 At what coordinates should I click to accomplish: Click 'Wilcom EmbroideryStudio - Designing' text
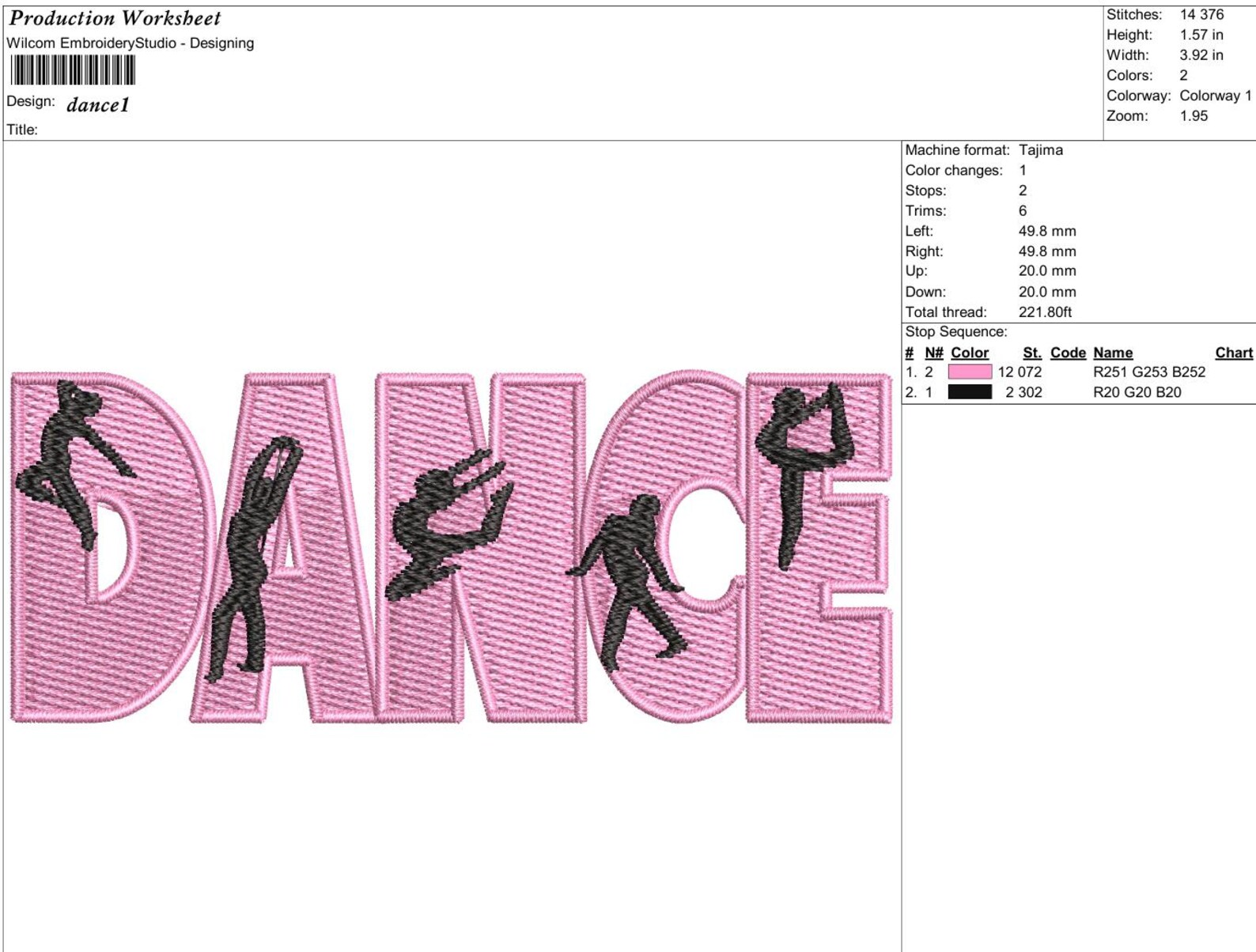131,43
